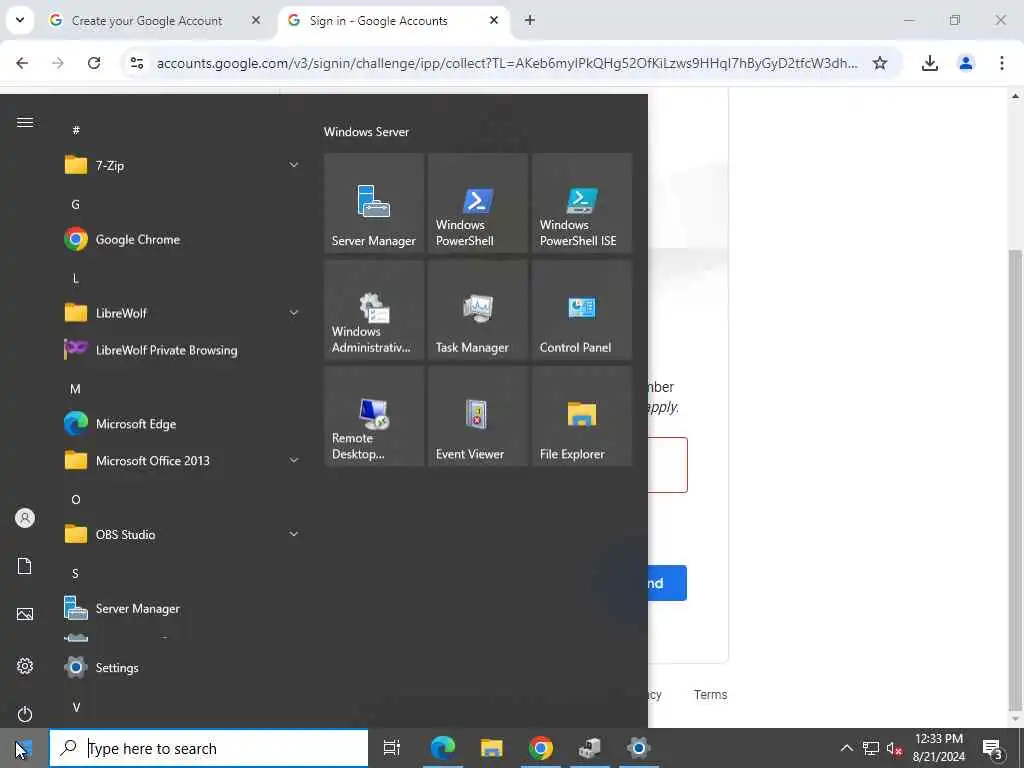1024x768 pixels.
Task: Open Server Manager from the app list
Action: [x=182, y=609]
